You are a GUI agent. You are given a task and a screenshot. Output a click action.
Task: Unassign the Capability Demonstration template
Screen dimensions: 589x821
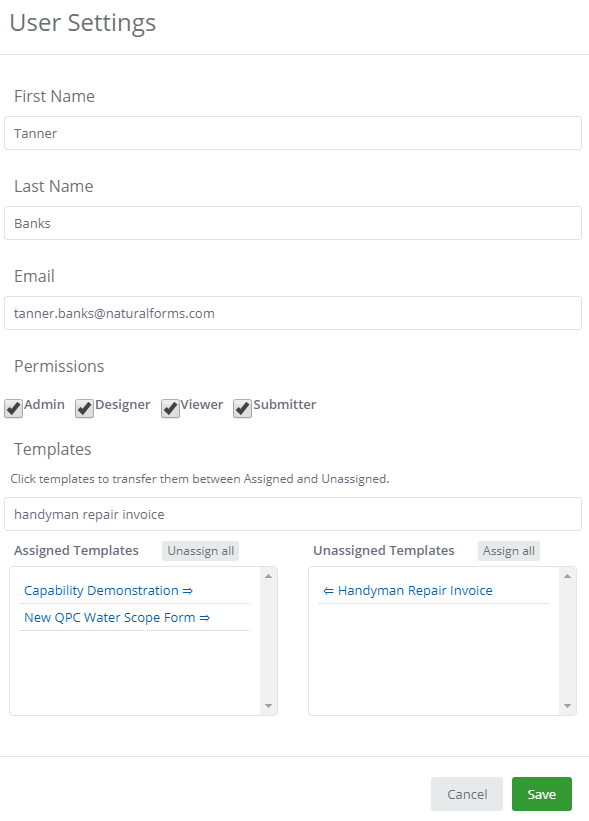click(x=108, y=591)
